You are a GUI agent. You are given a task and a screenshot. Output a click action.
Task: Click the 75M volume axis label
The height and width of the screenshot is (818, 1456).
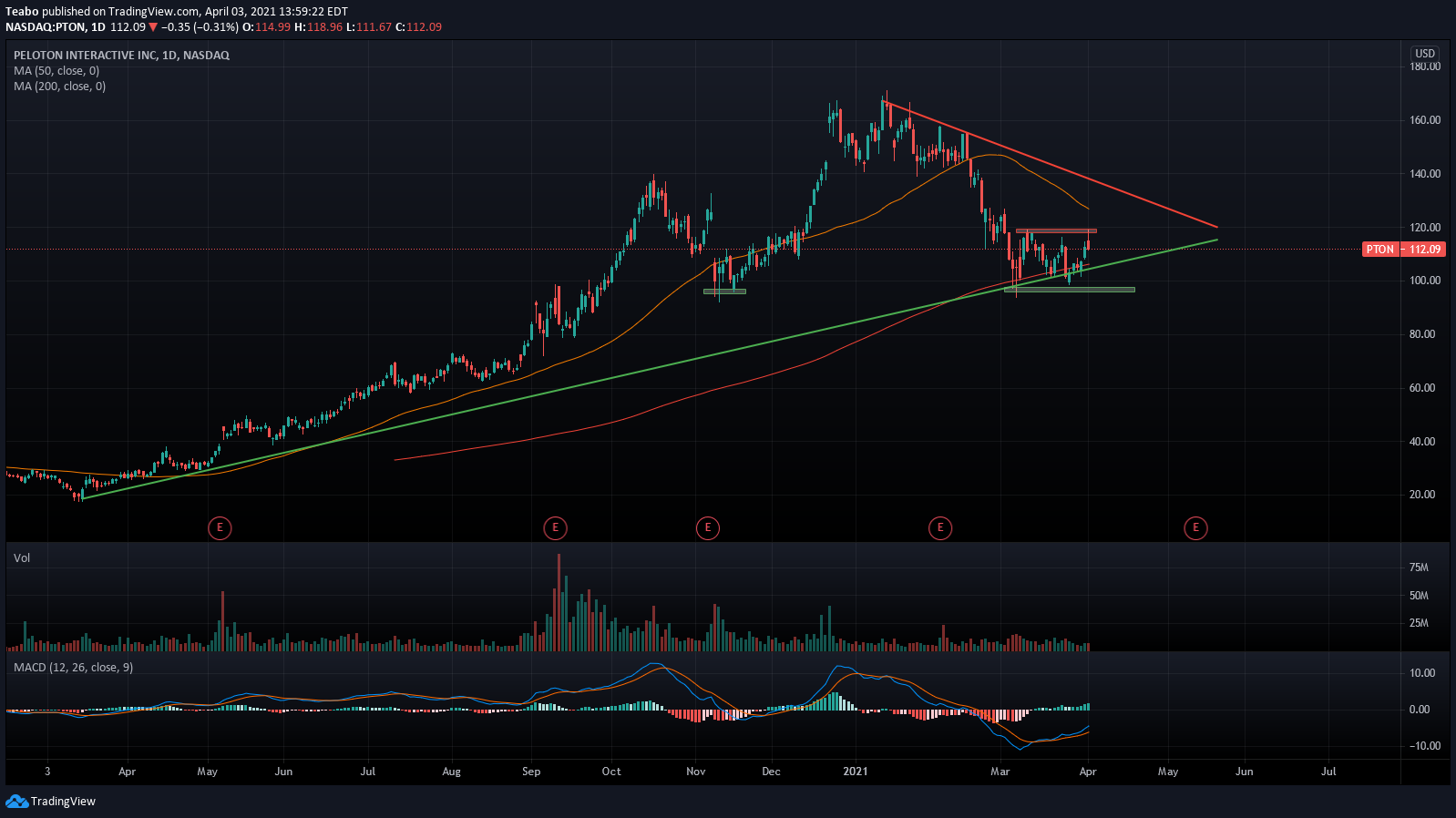point(1419,567)
